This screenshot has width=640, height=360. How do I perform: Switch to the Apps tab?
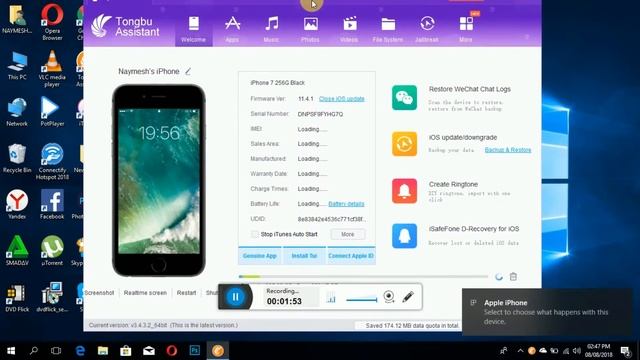click(232, 29)
